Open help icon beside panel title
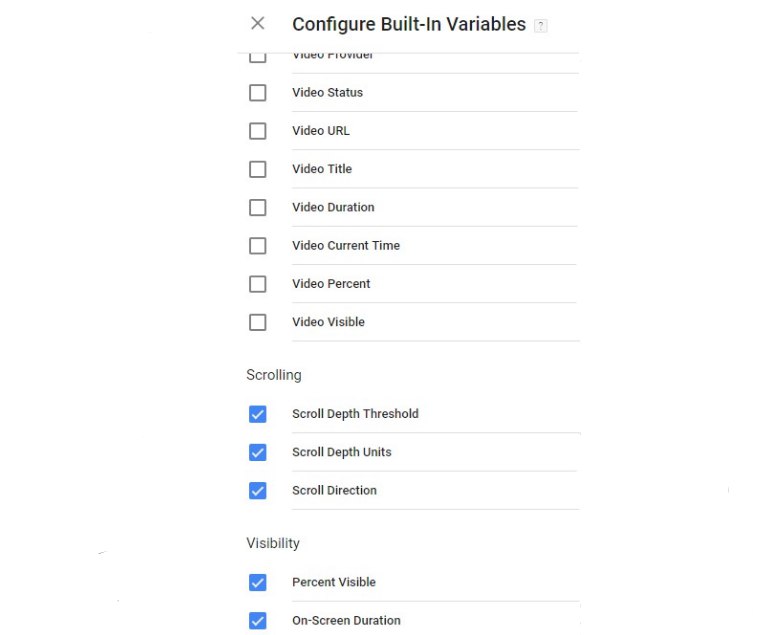The height and width of the screenshot is (635, 782). [x=540, y=26]
